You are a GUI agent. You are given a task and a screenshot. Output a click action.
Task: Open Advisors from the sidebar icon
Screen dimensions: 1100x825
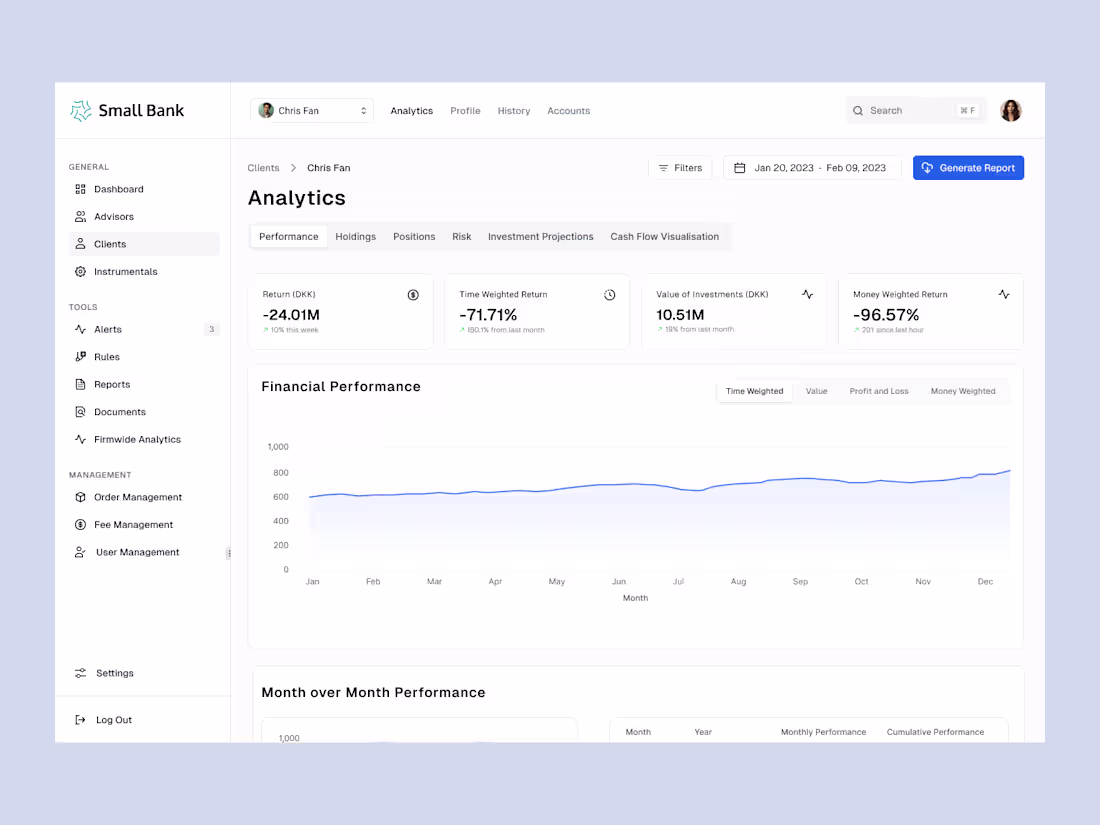click(80, 216)
